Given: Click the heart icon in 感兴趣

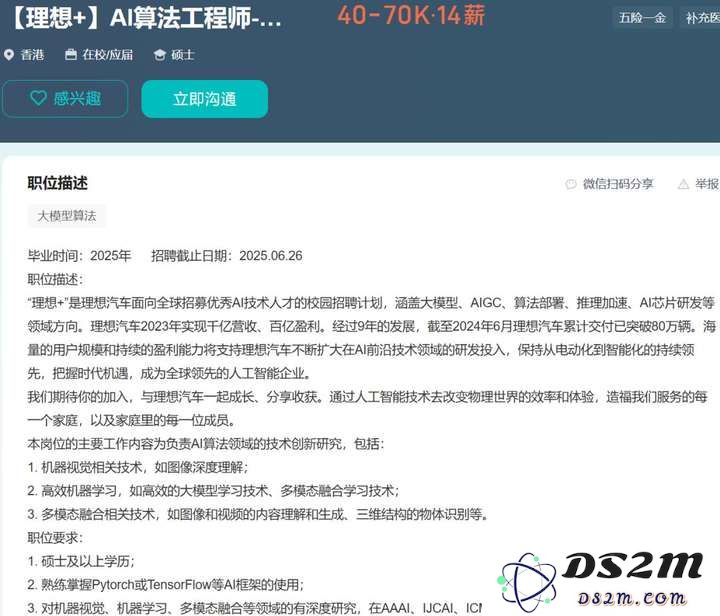Looking at the screenshot, I should (x=38, y=98).
